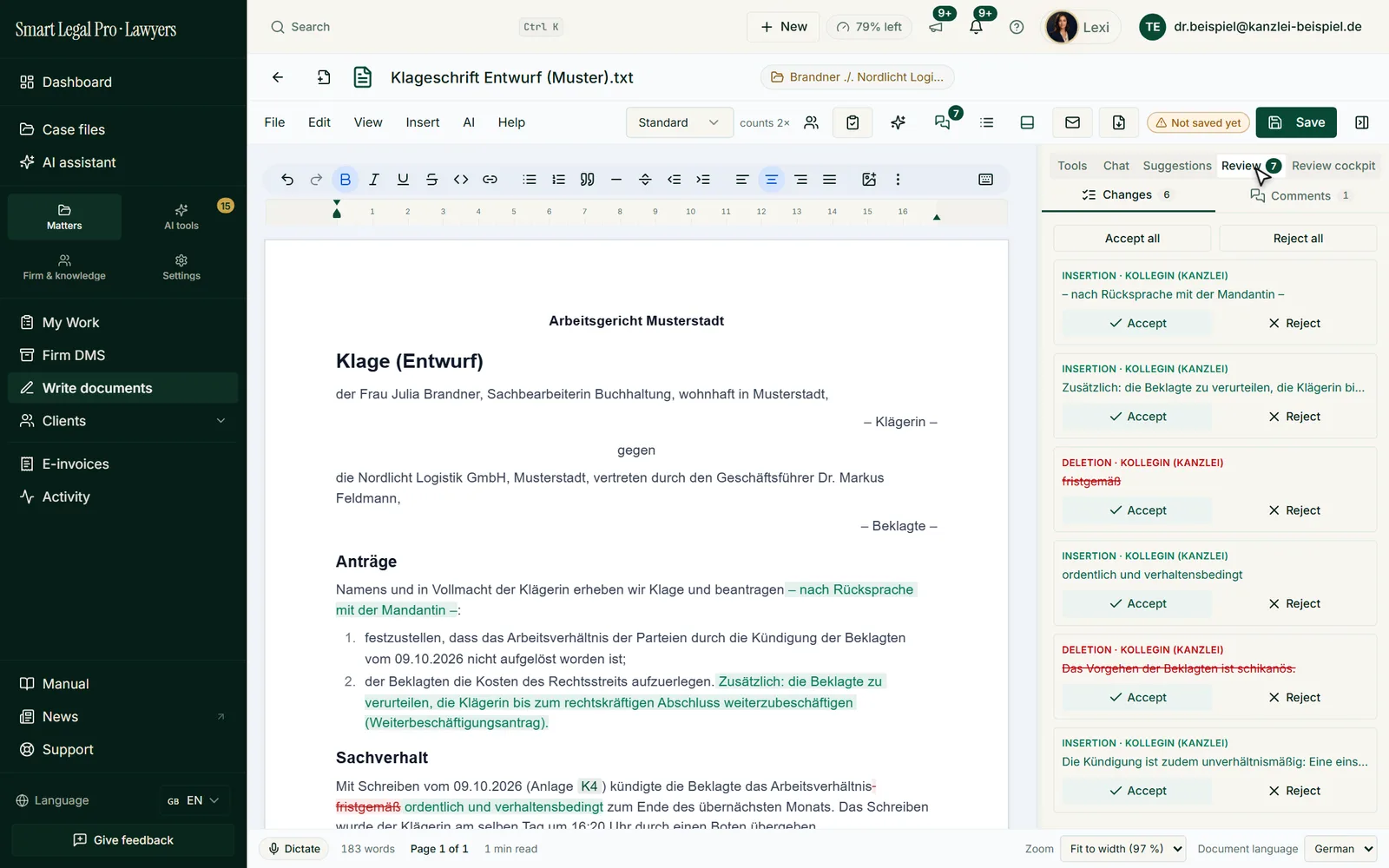Viewport: 1389px width, 868px height.
Task: Click the bulleted list icon
Action: [x=530, y=180]
